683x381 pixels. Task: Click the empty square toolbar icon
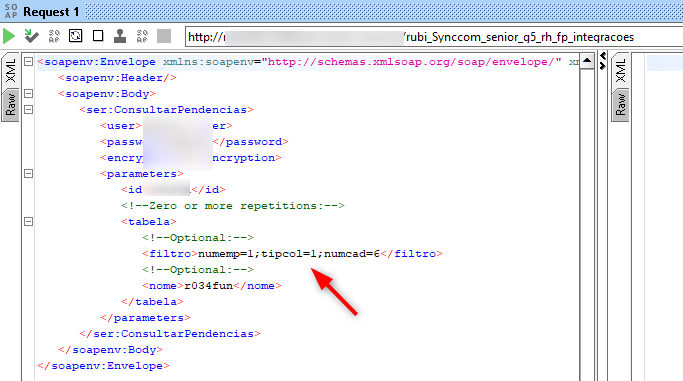click(98, 36)
